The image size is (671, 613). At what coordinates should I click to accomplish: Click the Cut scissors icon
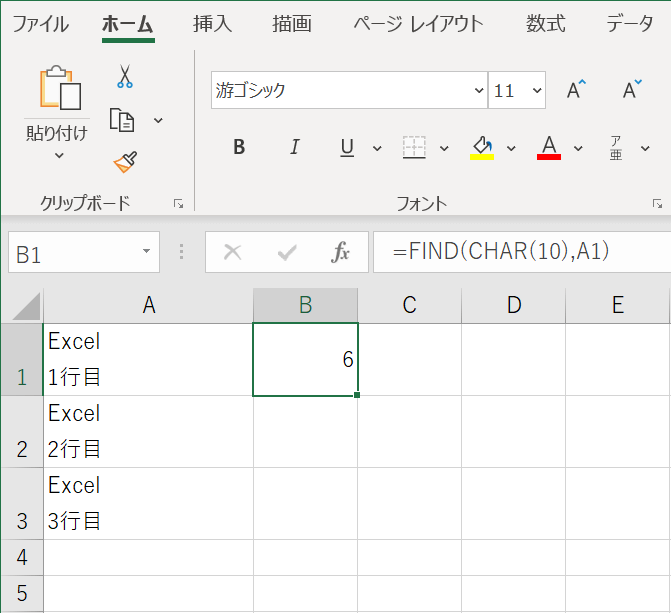tap(125, 76)
